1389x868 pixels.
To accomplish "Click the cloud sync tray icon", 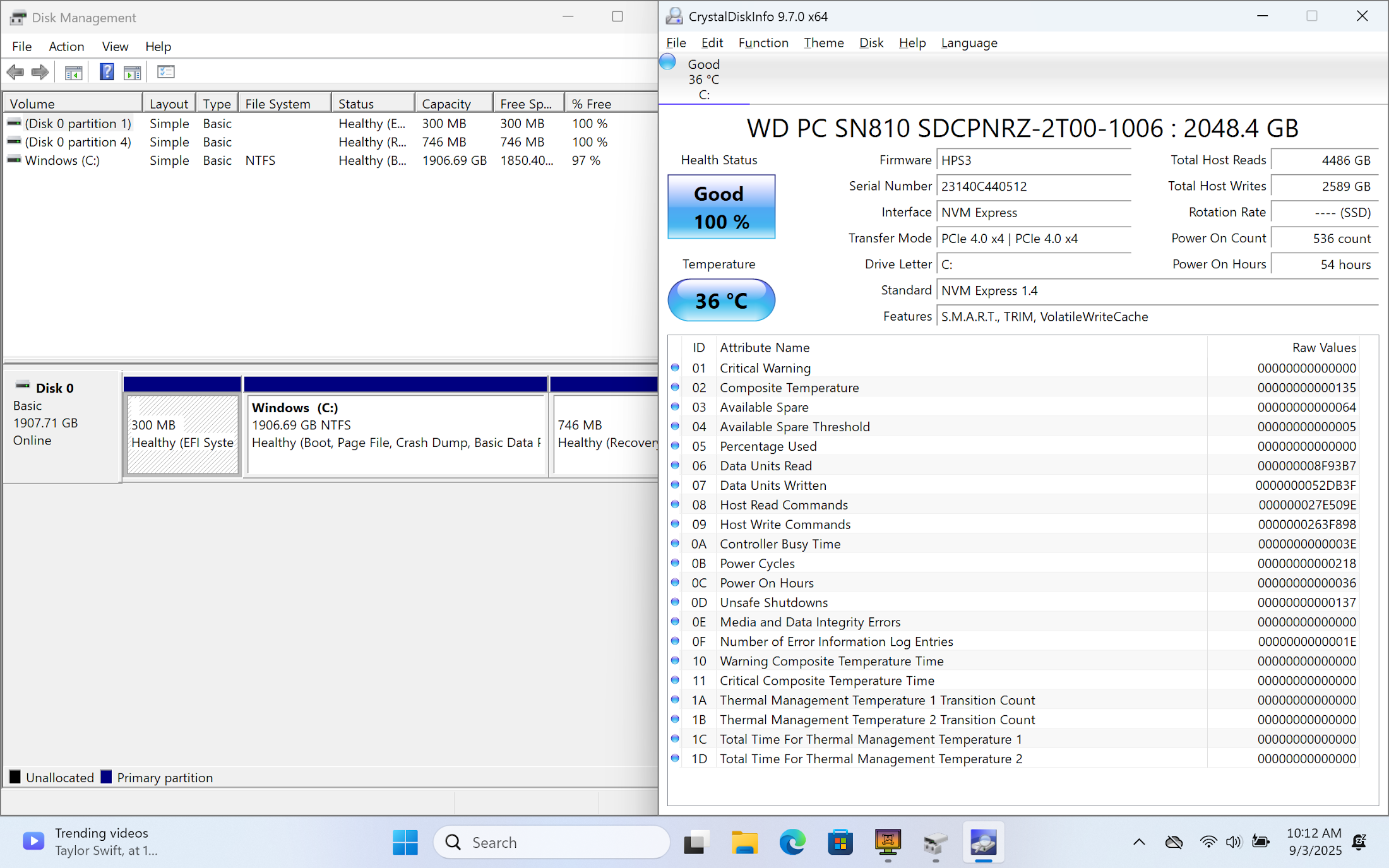I will pyautogui.click(x=1174, y=841).
